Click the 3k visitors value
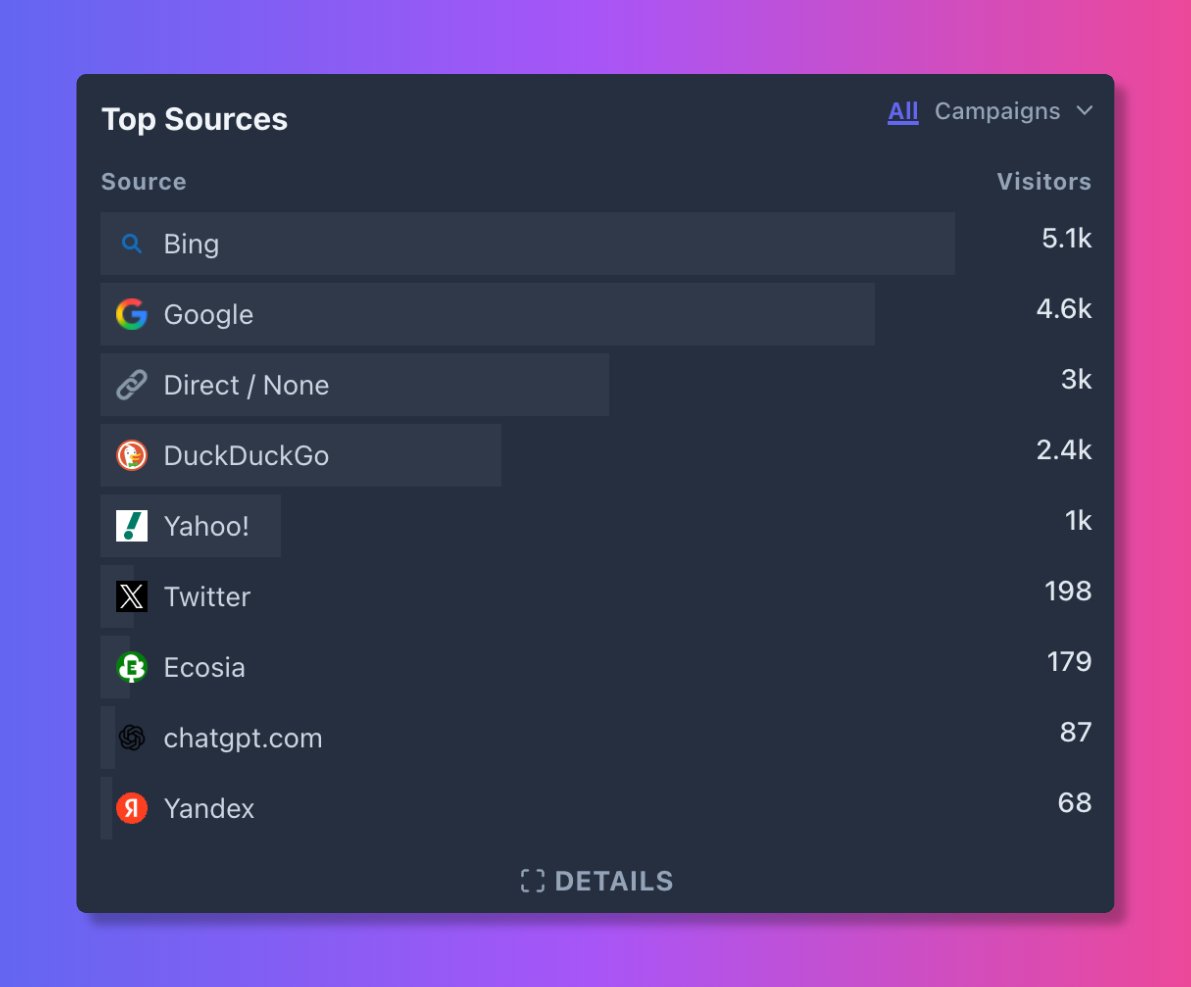Viewport: 1191px width, 987px height. [x=1076, y=379]
